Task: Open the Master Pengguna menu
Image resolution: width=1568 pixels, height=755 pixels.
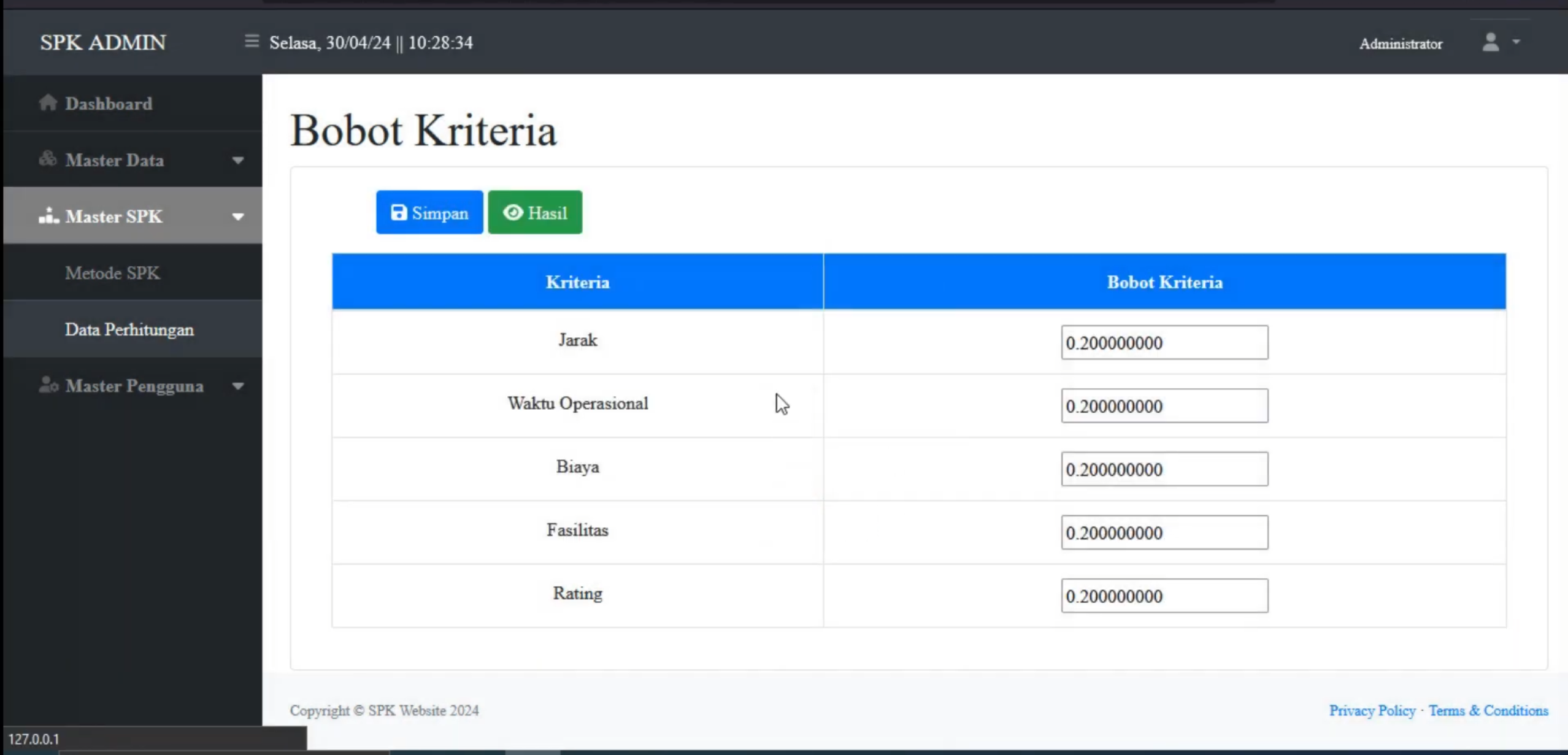Action: point(133,386)
